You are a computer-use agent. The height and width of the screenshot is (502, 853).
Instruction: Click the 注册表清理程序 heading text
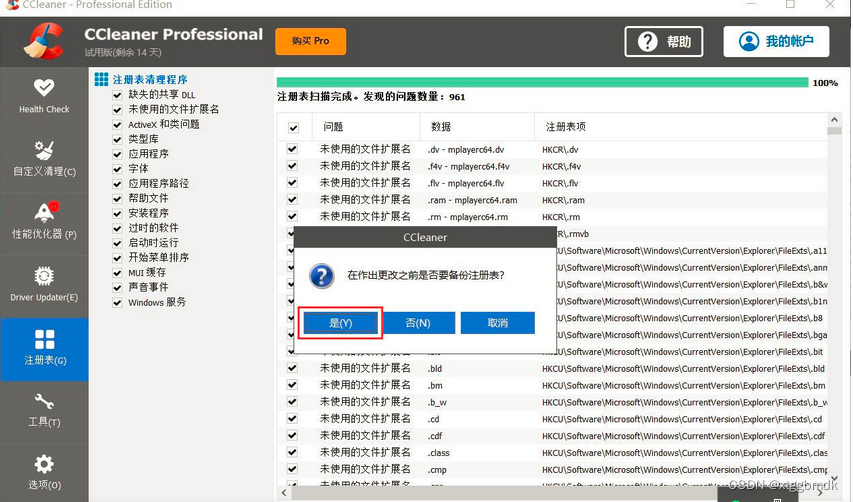click(x=150, y=79)
